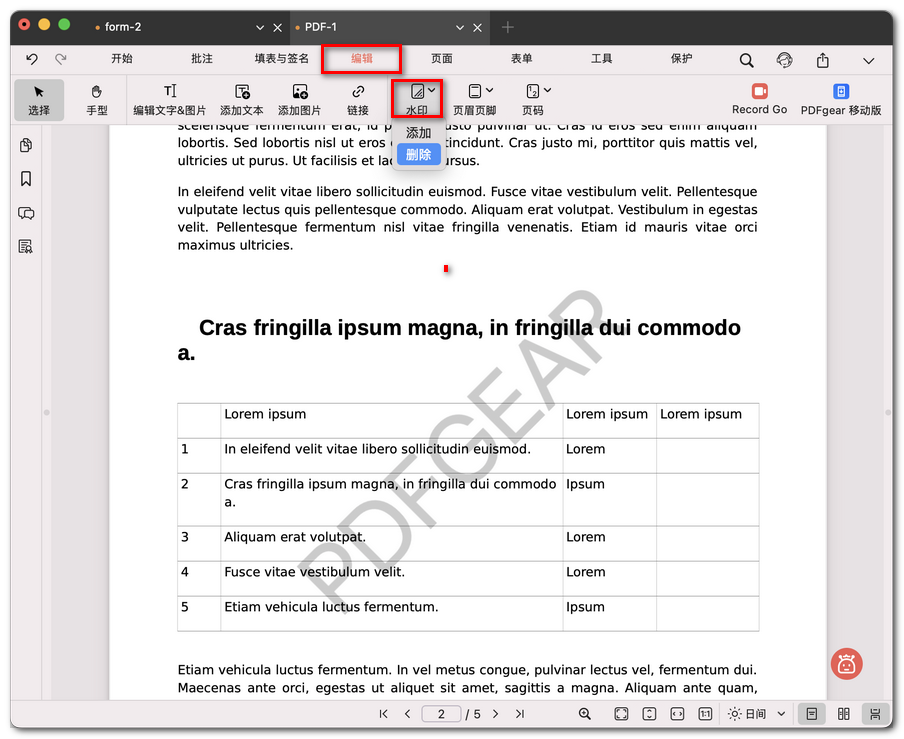Toggle continuous scrolling view mode
The height and width of the screenshot is (739, 904).
[875, 714]
